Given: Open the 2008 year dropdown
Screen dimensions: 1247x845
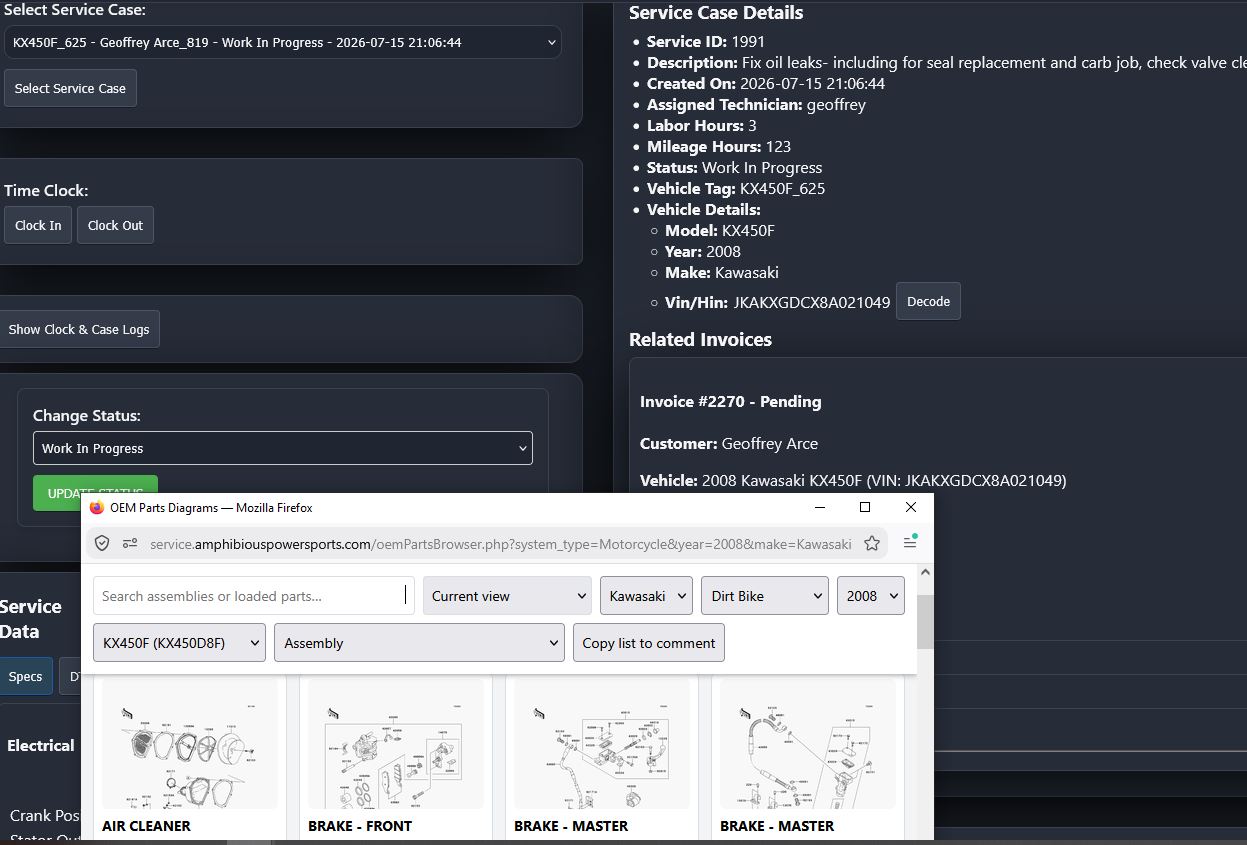Looking at the screenshot, I should pyautogui.click(x=871, y=595).
